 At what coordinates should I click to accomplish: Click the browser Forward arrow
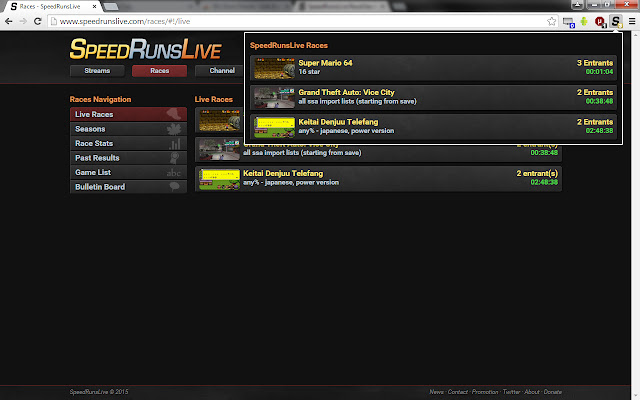click(x=23, y=21)
